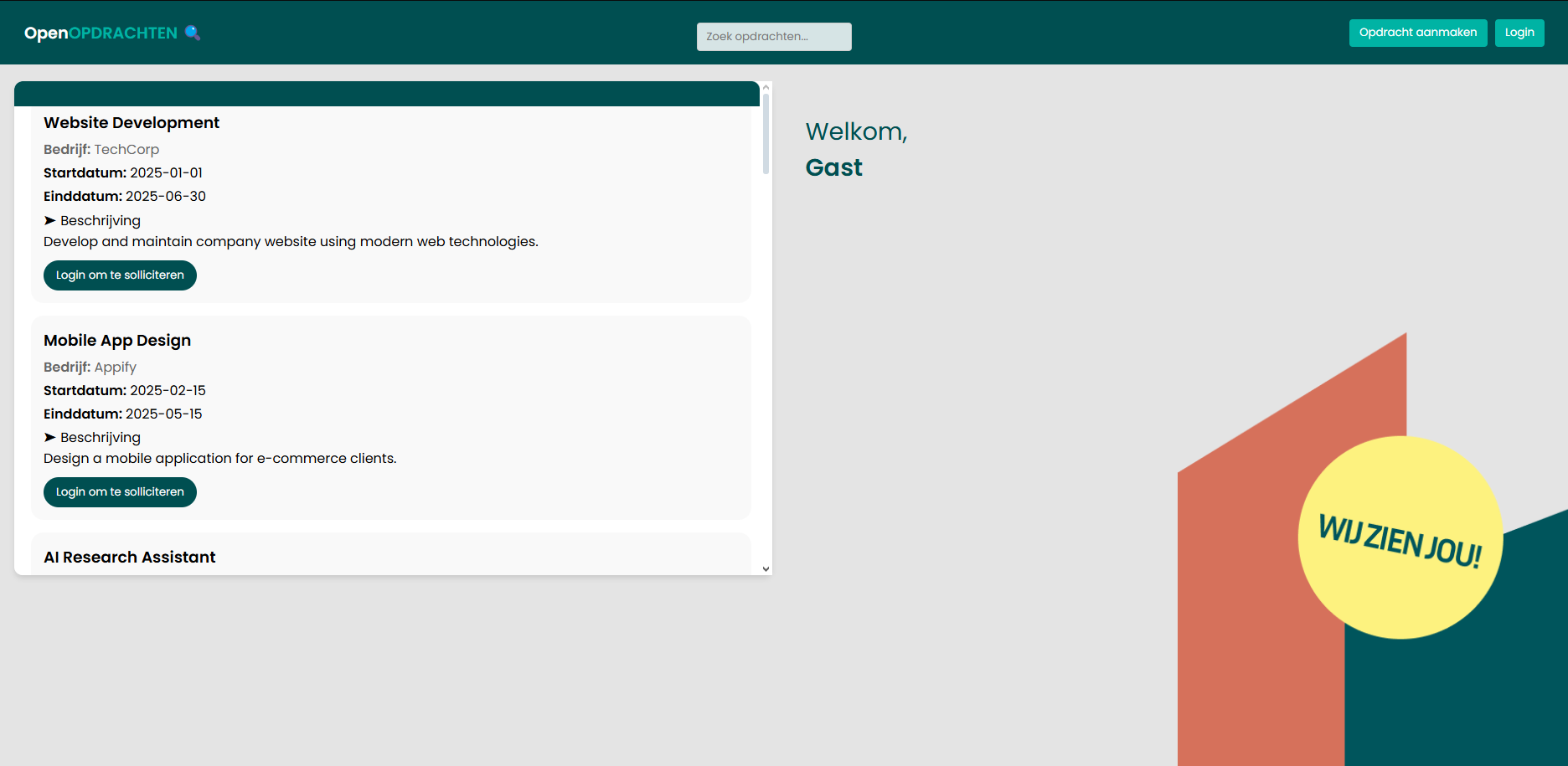Click the 'Gast' username text
1568x766 pixels.
coord(833,167)
